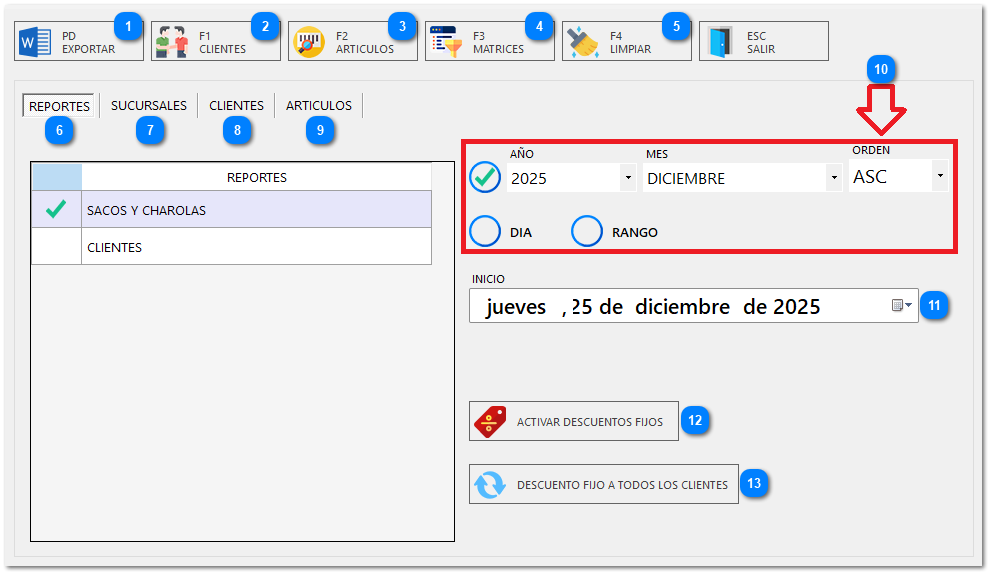Screen dimensions: 991x575
Task: Click the F3 Matrices filter icon
Action: pos(446,42)
